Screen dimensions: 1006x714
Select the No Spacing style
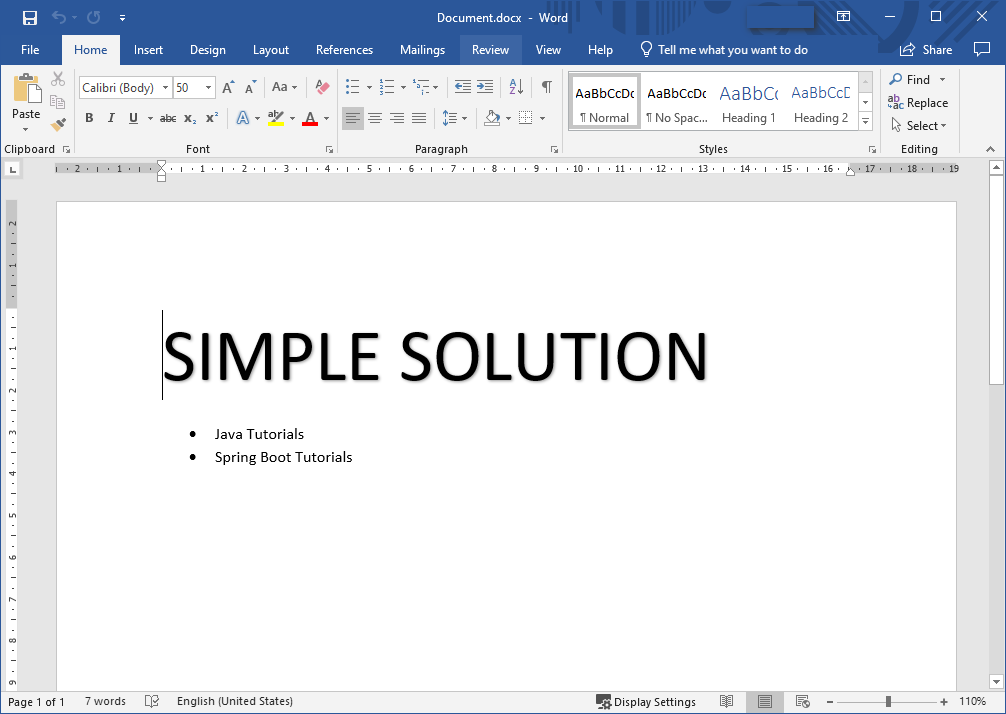[x=676, y=100]
